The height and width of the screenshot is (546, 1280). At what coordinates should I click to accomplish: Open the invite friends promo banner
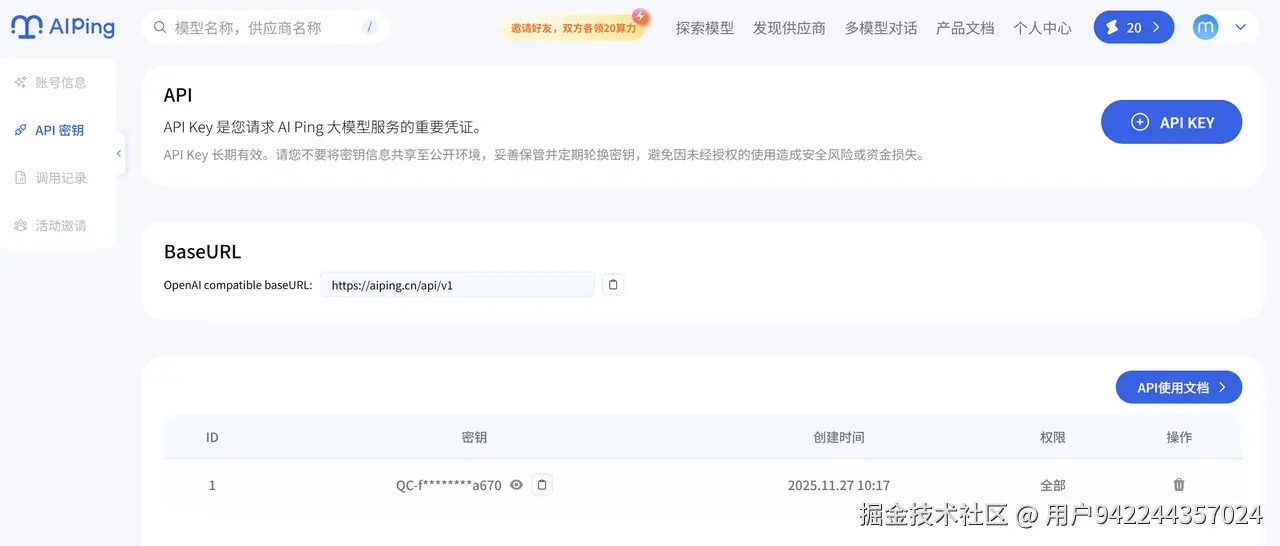point(574,28)
